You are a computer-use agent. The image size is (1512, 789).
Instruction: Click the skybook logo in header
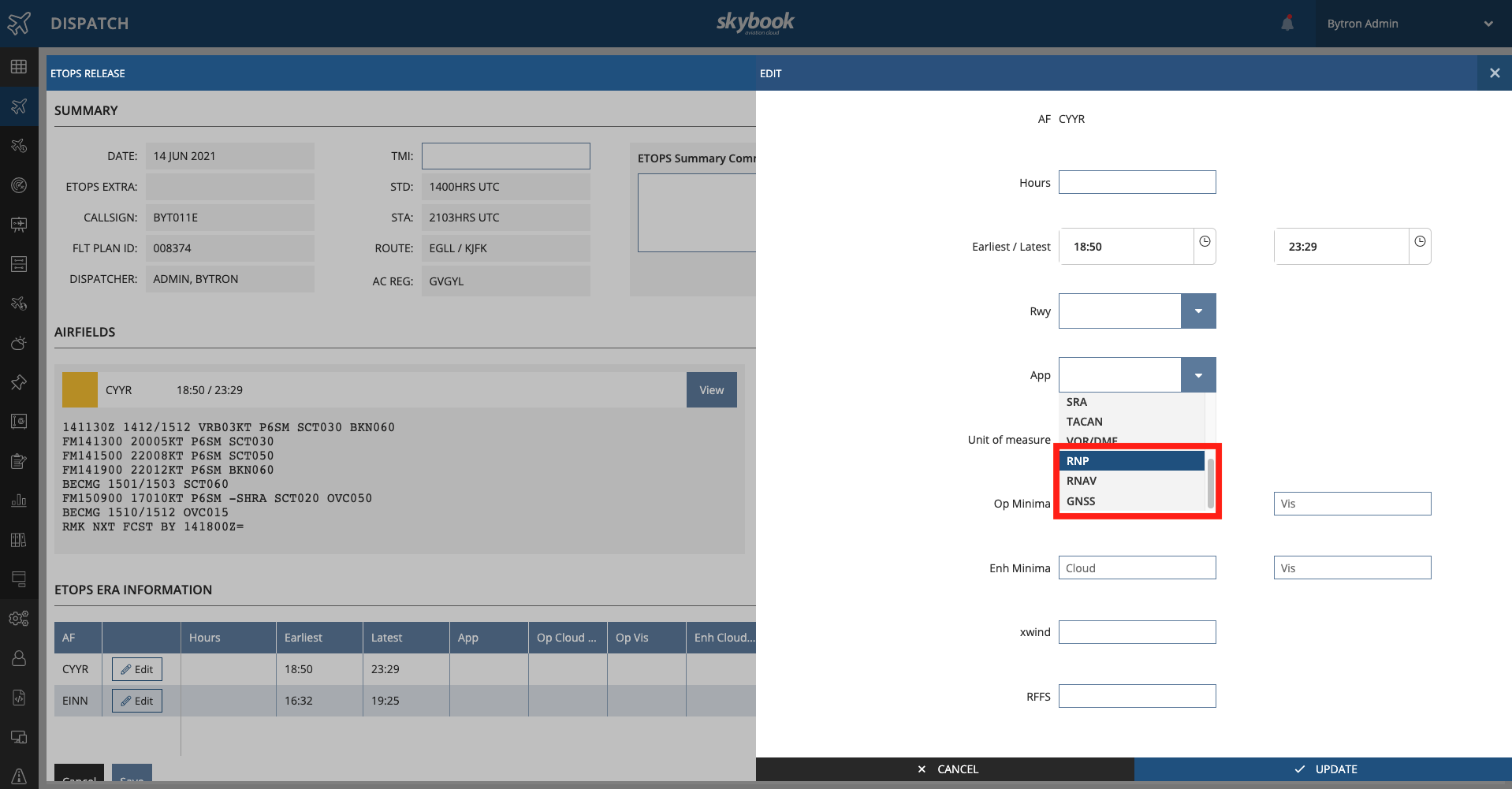(x=755, y=23)
